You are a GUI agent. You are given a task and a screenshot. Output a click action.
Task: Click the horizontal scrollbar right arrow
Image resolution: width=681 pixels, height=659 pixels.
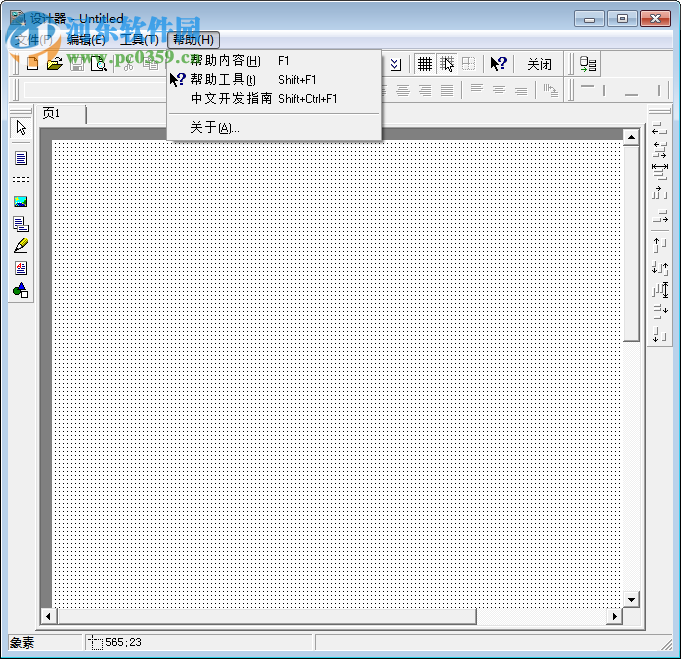[x=615, y=616]
